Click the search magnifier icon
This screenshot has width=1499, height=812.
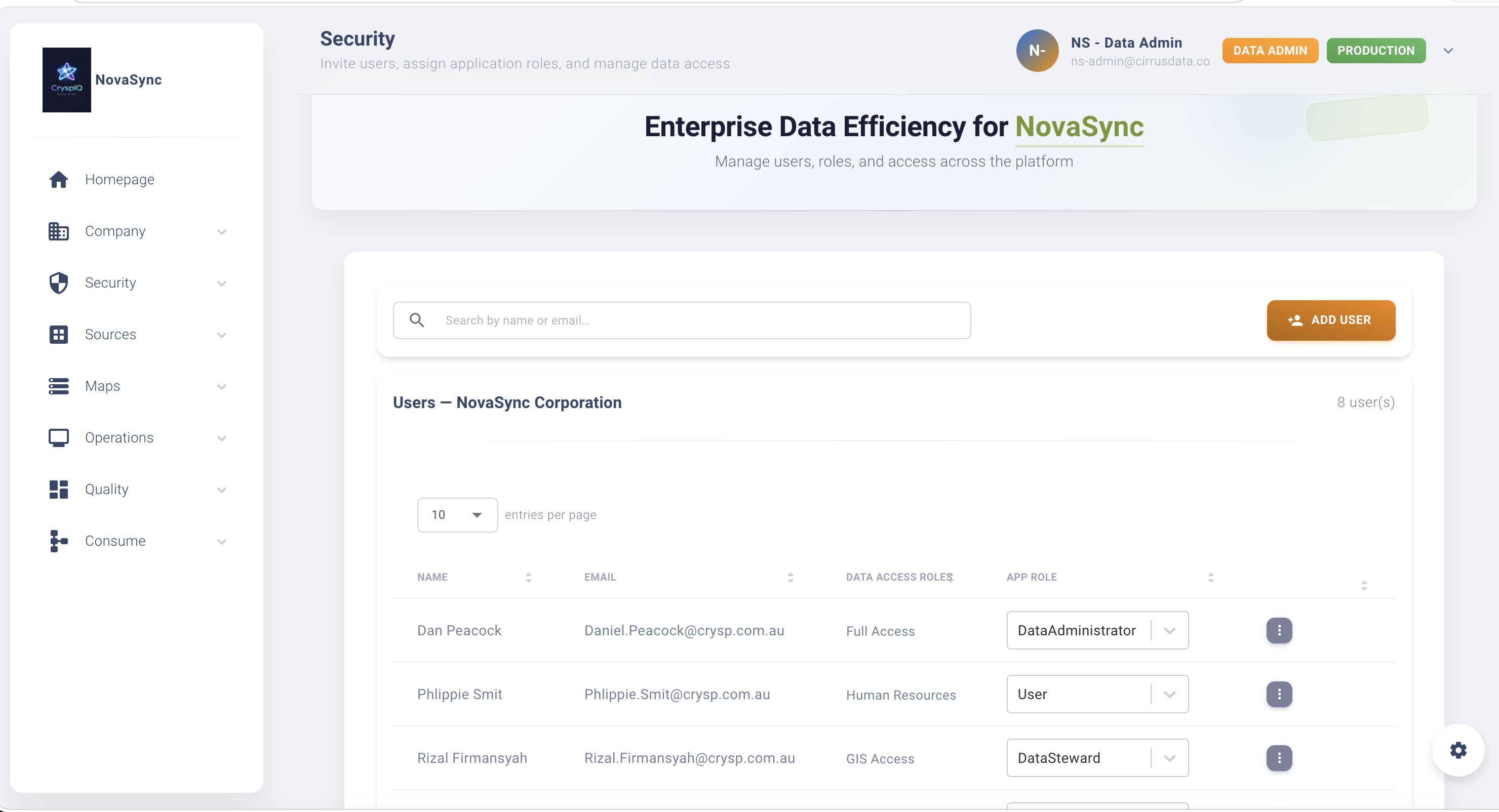tap(417, 320)
